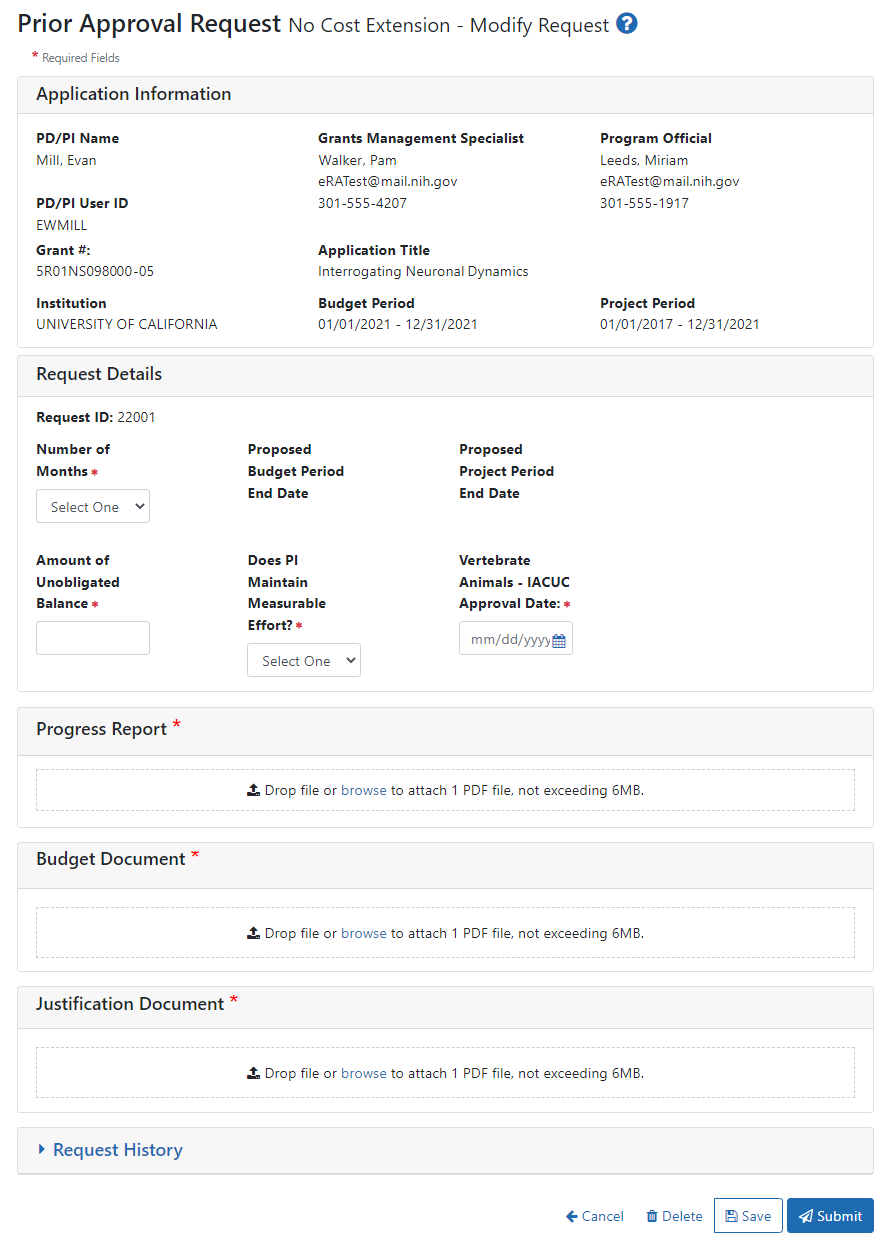Click browse link under Justification Document
This screenshot has width=890, height=1250.
point(364,1073)
